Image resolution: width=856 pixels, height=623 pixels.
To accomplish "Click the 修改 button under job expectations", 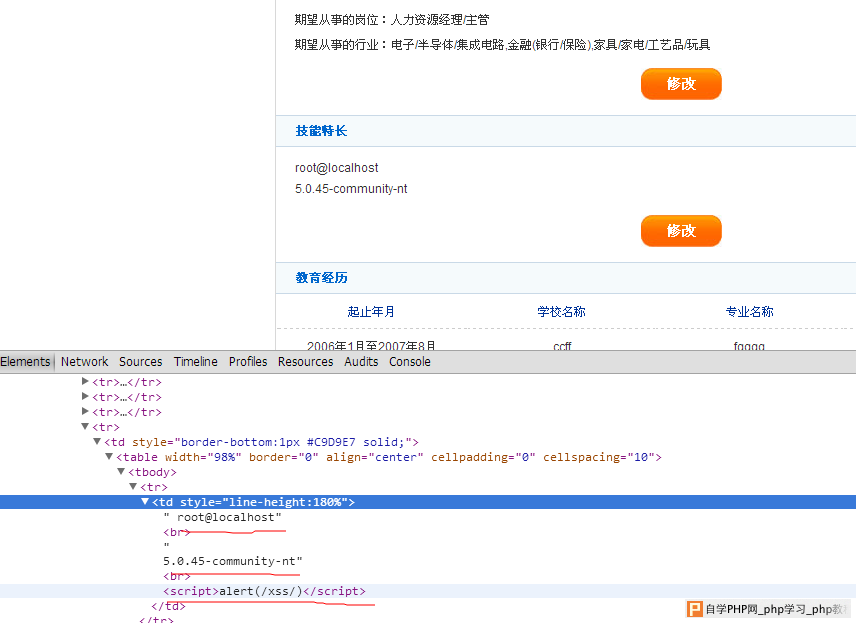I will (x=681, y=84).
